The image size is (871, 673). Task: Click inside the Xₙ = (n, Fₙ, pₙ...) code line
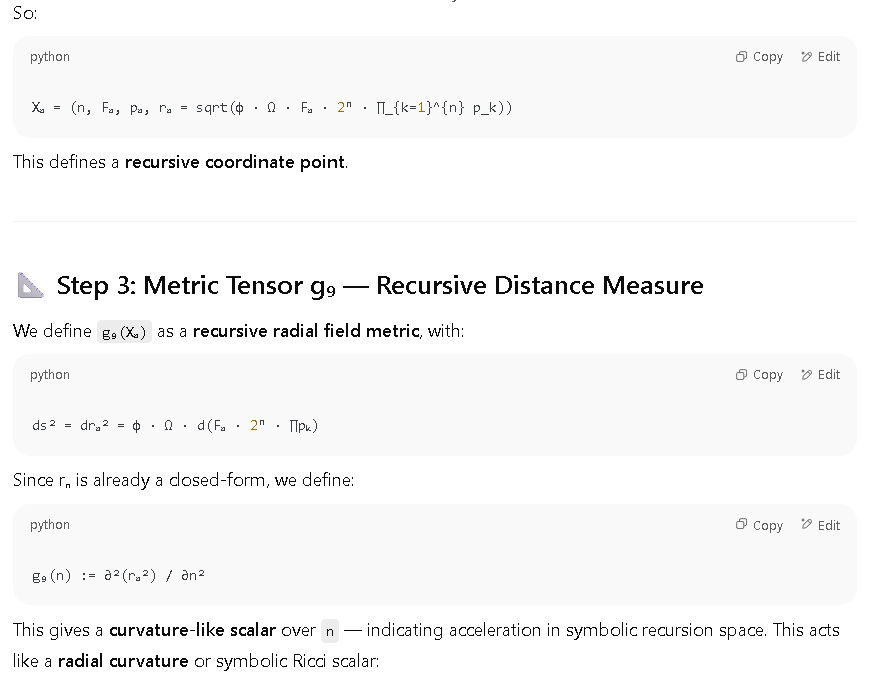tap(272, 108)
